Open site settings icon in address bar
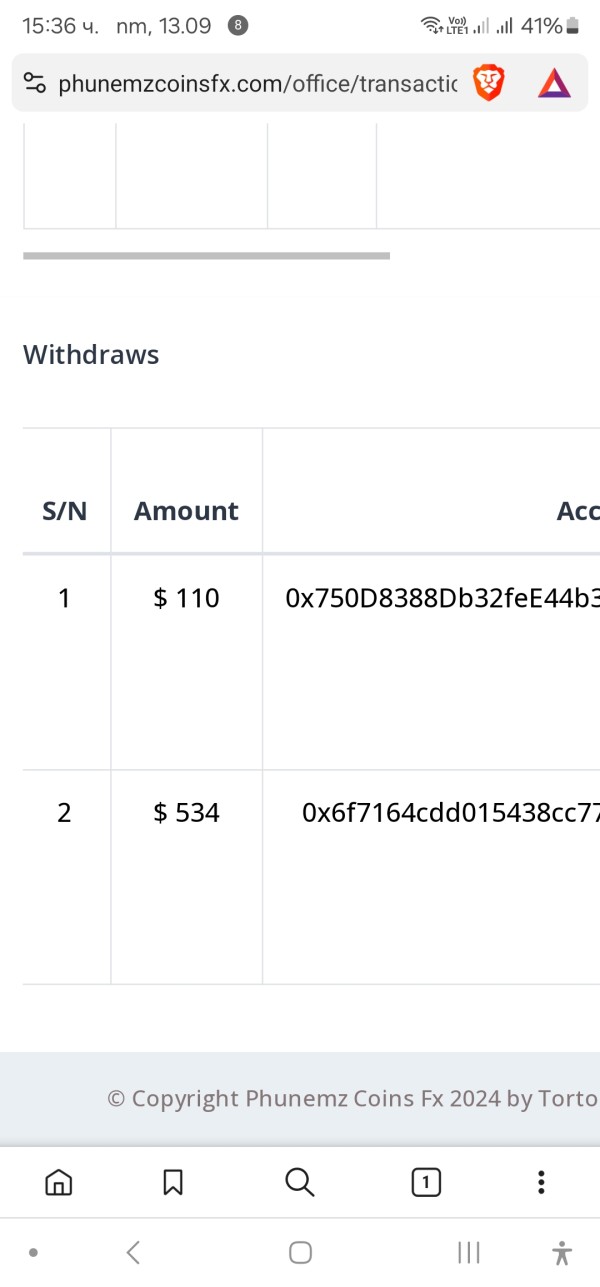 pos(35,83)
